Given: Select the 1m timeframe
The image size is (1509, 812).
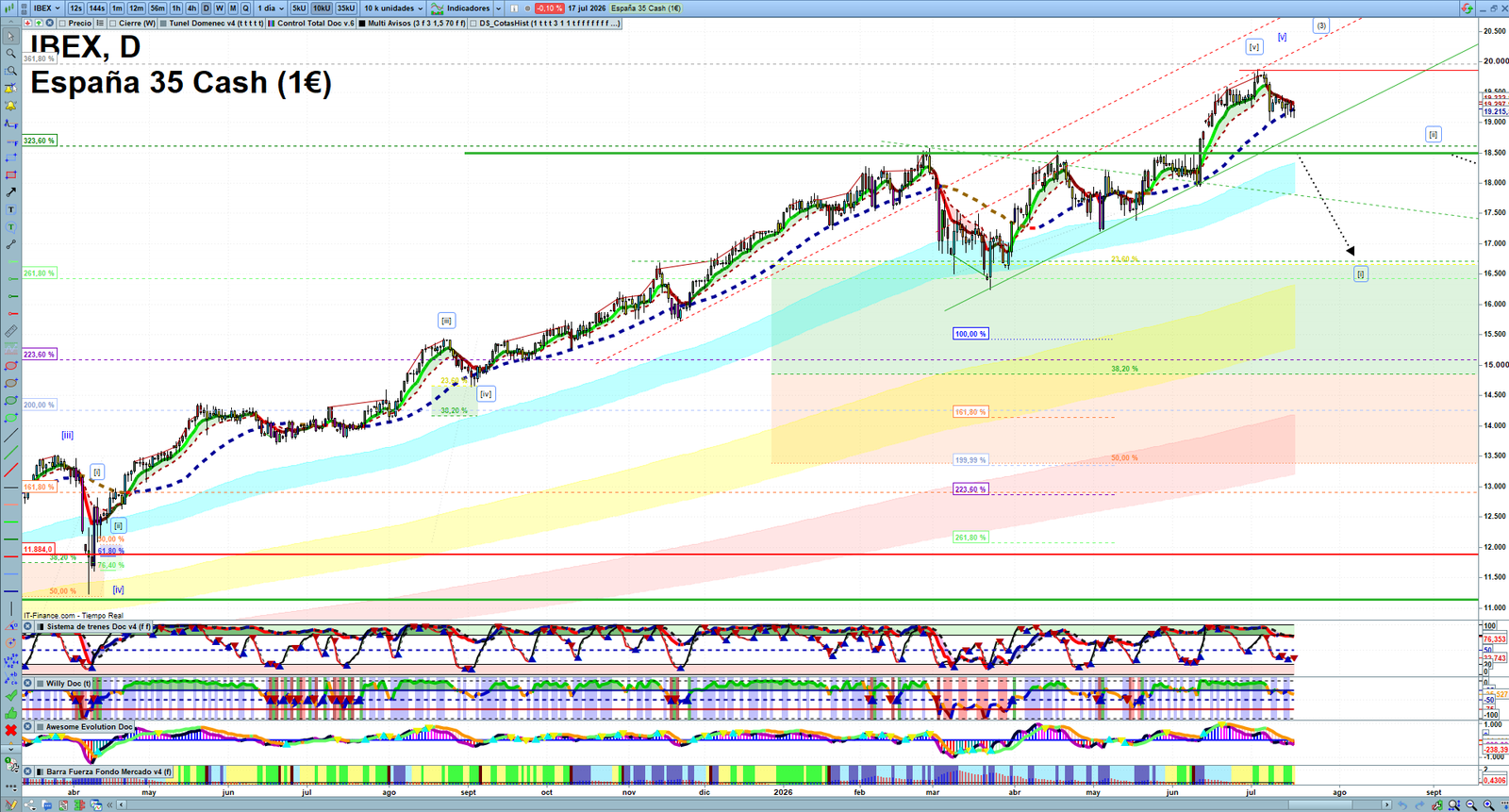Looking at the screenshot, I should coord(117,8).
